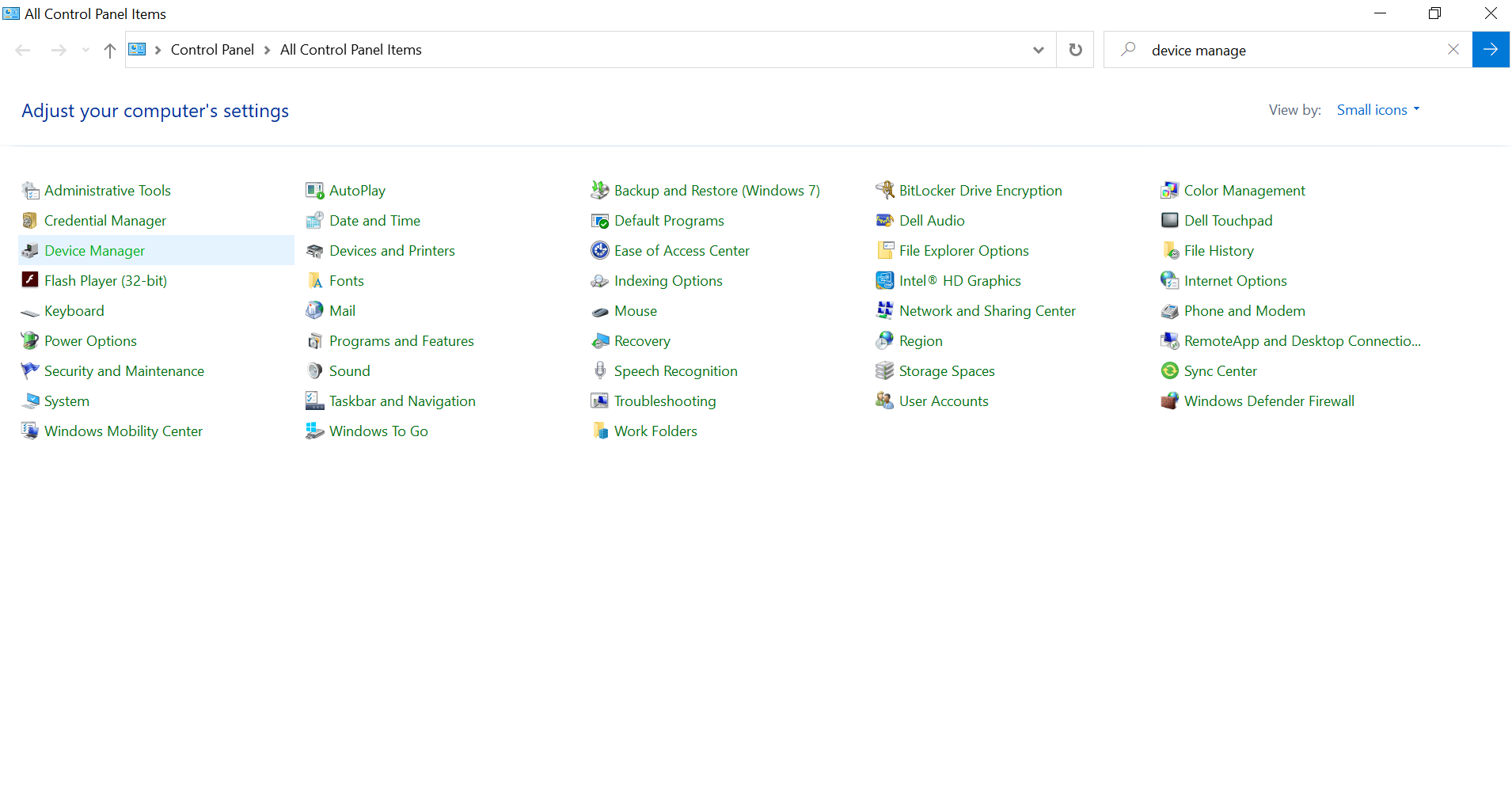This screenshot has height=801, width=1512.
Task: Click the BitLocker Drive Encryption icon
Action: [885, 191]
